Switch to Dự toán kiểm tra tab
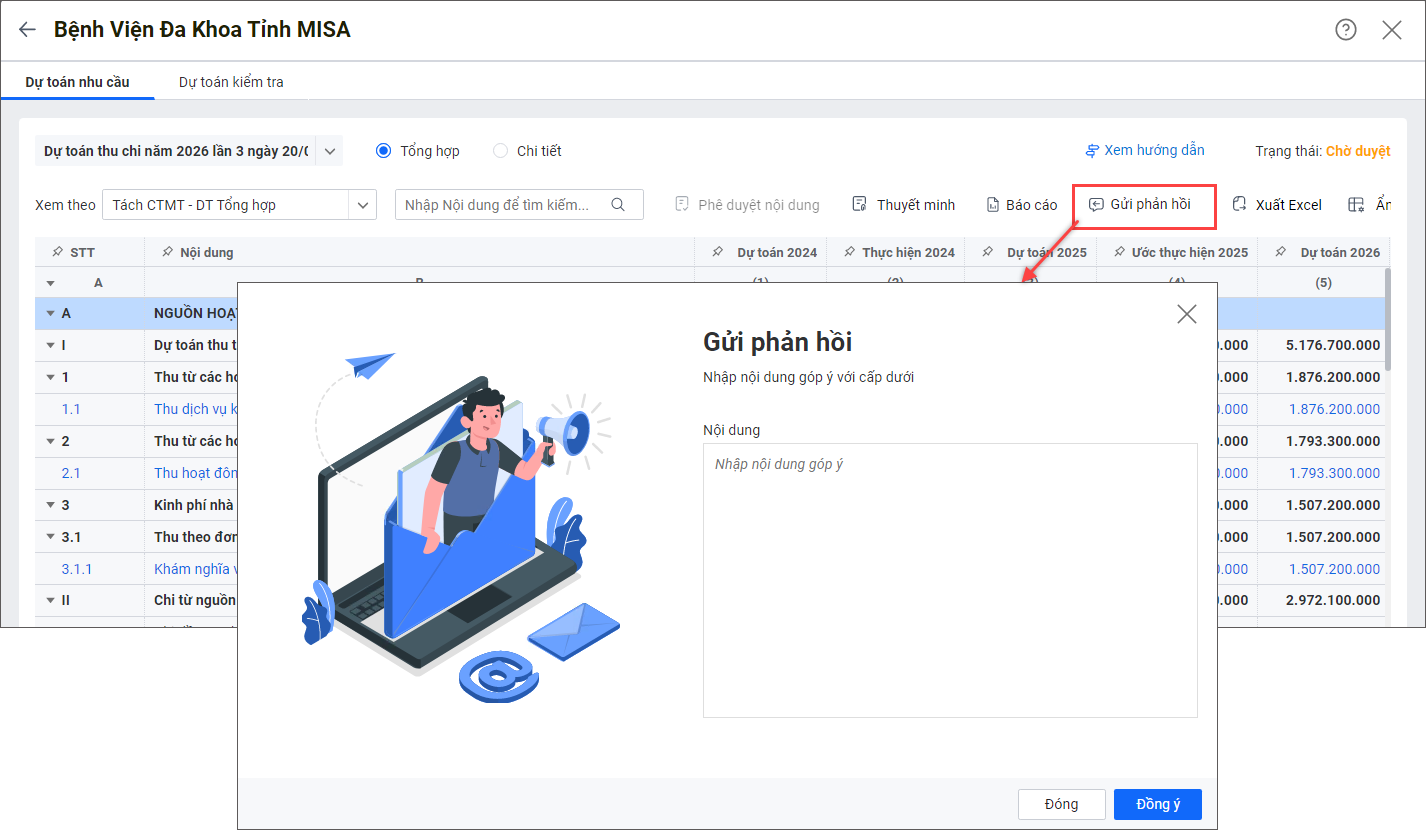1426x830 pixels. coord(231,82)
